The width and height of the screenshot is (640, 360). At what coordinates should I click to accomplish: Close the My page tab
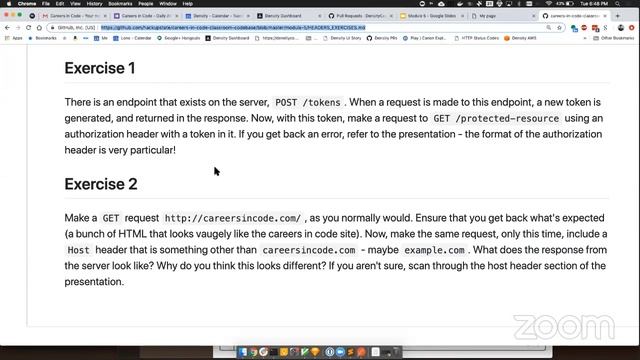pos(533,16)
